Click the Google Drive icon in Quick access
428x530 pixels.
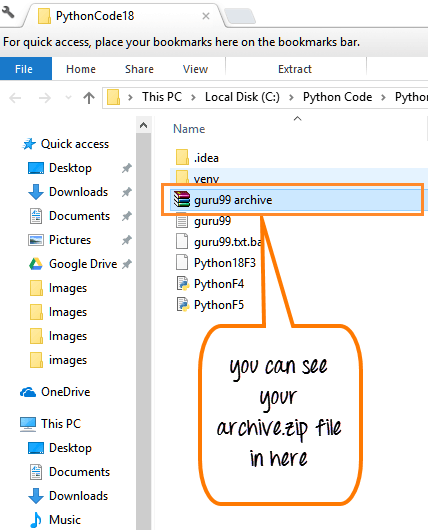click(35, 264)
